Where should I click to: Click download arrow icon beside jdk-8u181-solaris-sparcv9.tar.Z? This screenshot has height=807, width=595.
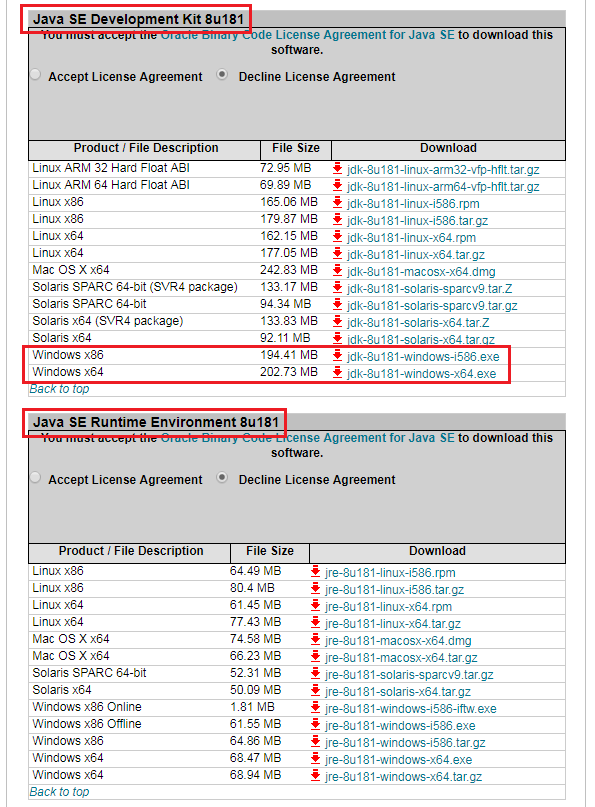[x=338, y=287]
